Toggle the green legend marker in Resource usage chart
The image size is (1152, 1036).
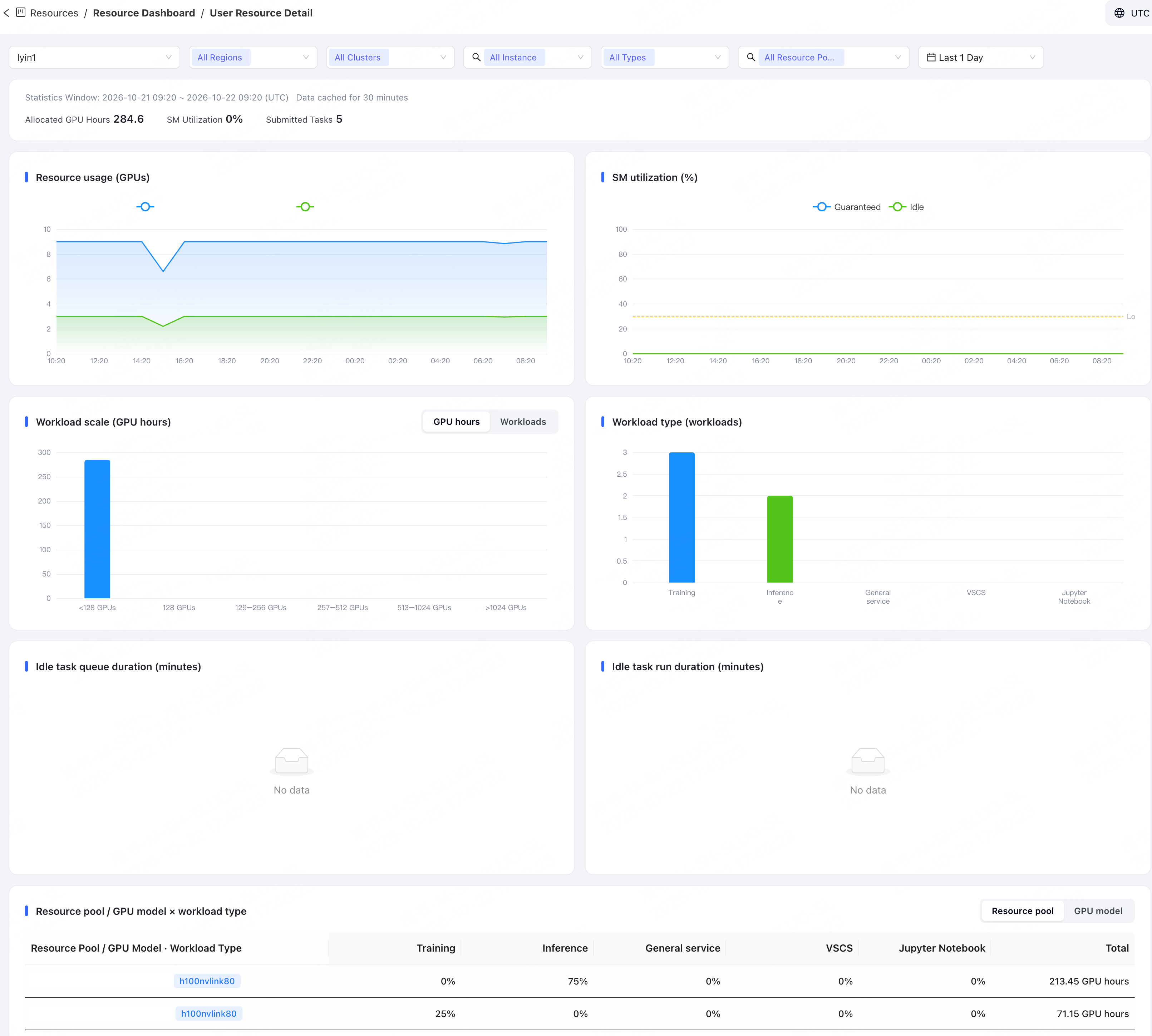(x=305, y=207)
